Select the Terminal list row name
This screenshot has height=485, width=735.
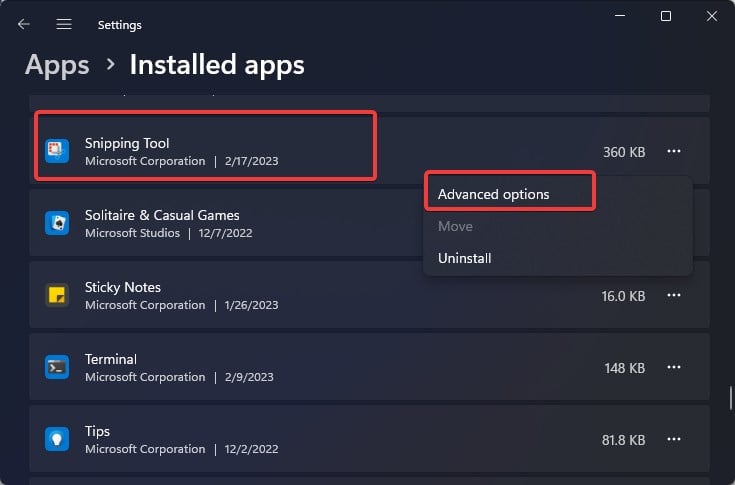(x=111, y=359)
